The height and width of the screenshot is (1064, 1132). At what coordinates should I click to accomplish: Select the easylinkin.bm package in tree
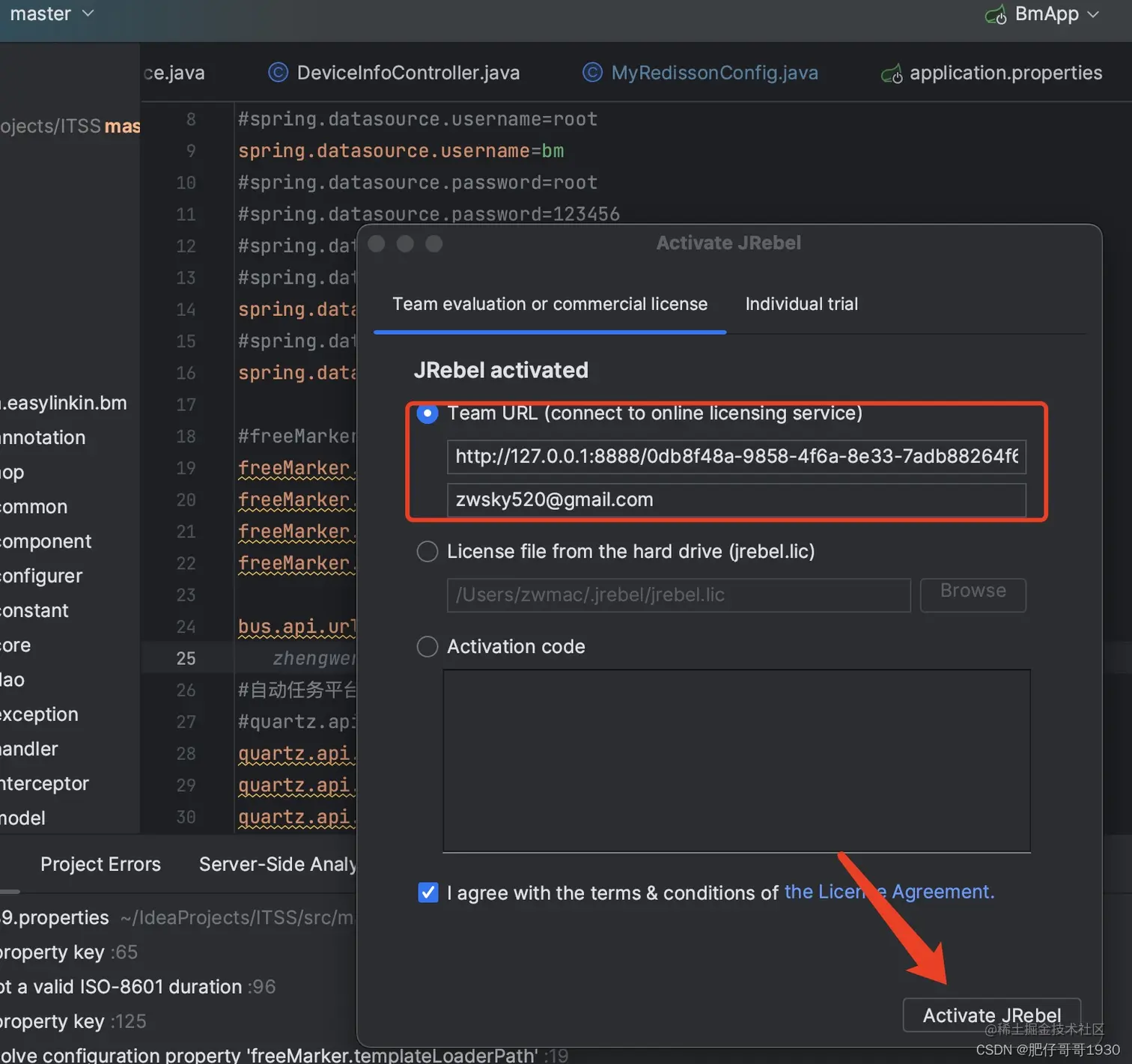coord(64,403)
